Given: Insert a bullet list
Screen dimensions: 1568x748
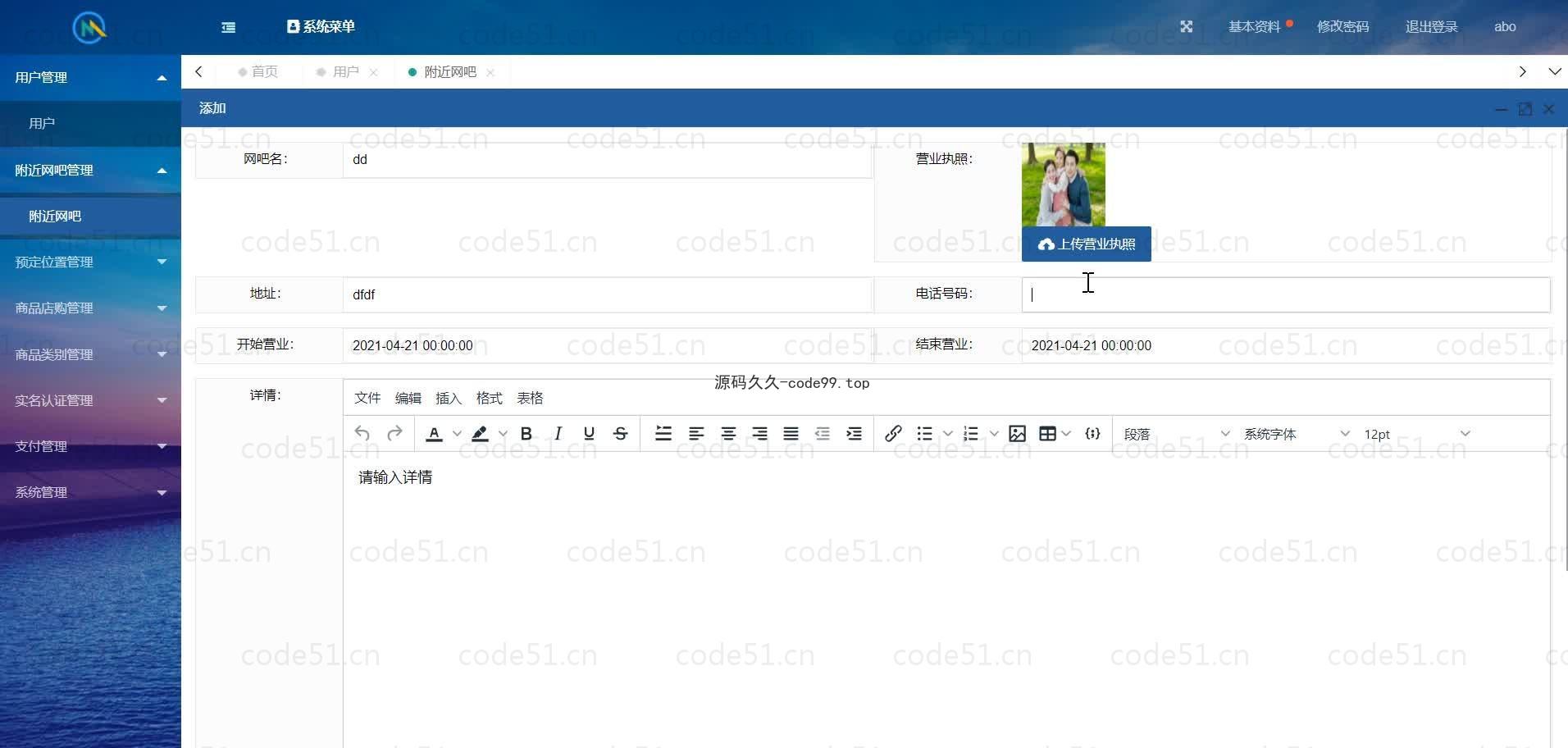Looking at the screenshot, I should [925, 434].
